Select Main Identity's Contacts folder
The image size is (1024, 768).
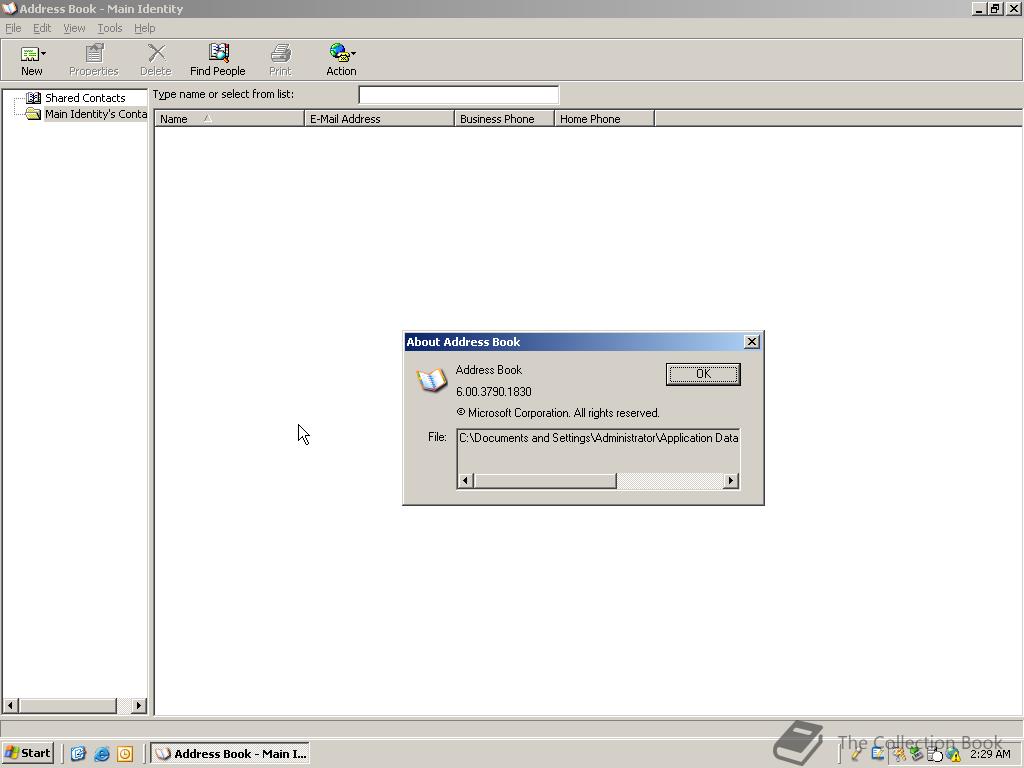[x=95, y=114]
